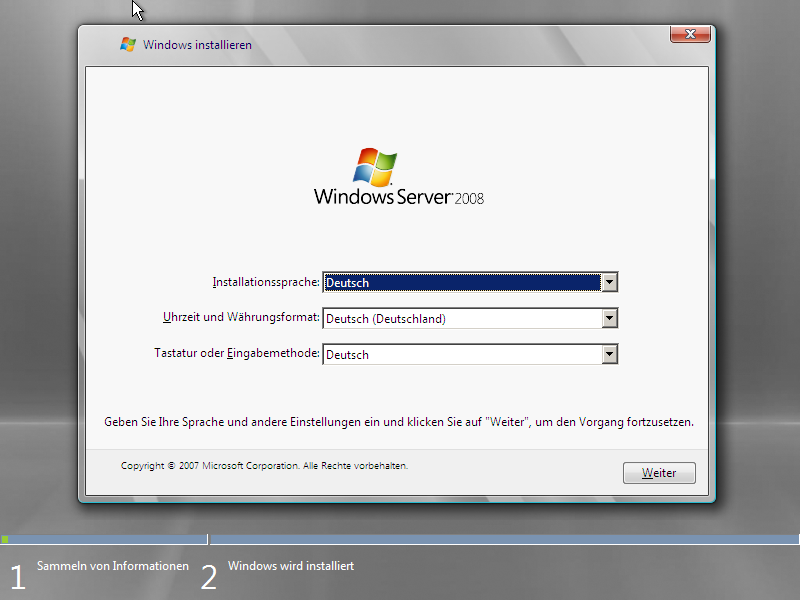Close the Windows installieren dialog
The image size is (800, 600).
click(x=690, y=35)
